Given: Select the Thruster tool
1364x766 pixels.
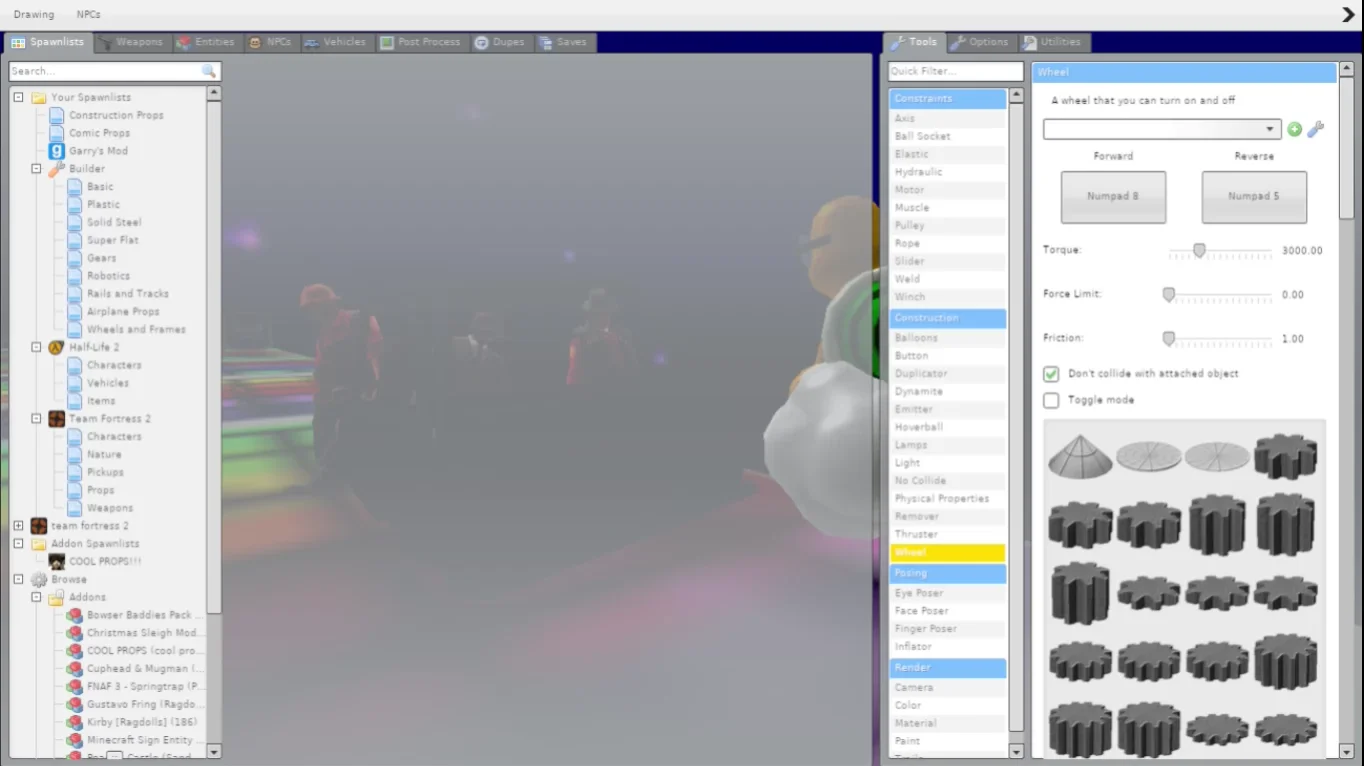Looking at the screenshot, I should click(948, 534).
